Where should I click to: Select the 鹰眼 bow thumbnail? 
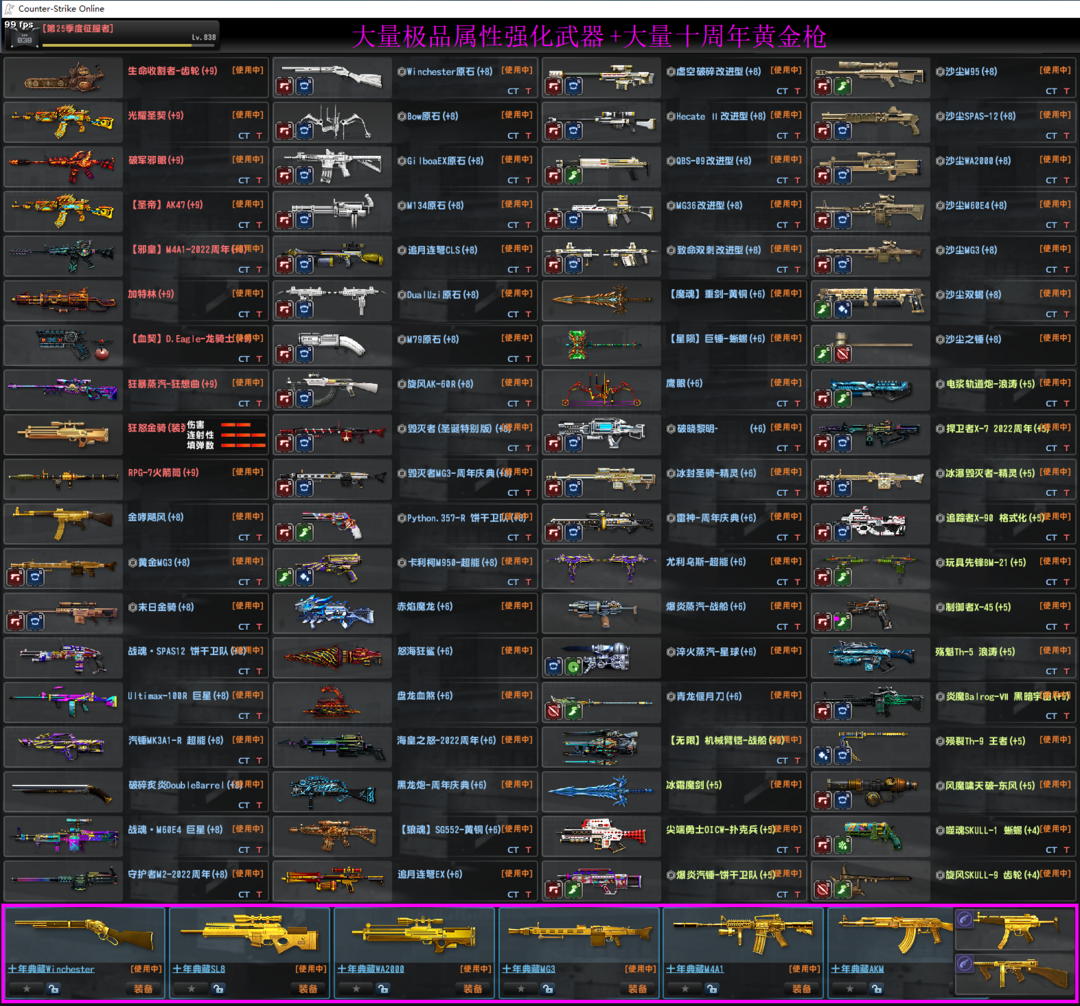(x=601, y=390)
